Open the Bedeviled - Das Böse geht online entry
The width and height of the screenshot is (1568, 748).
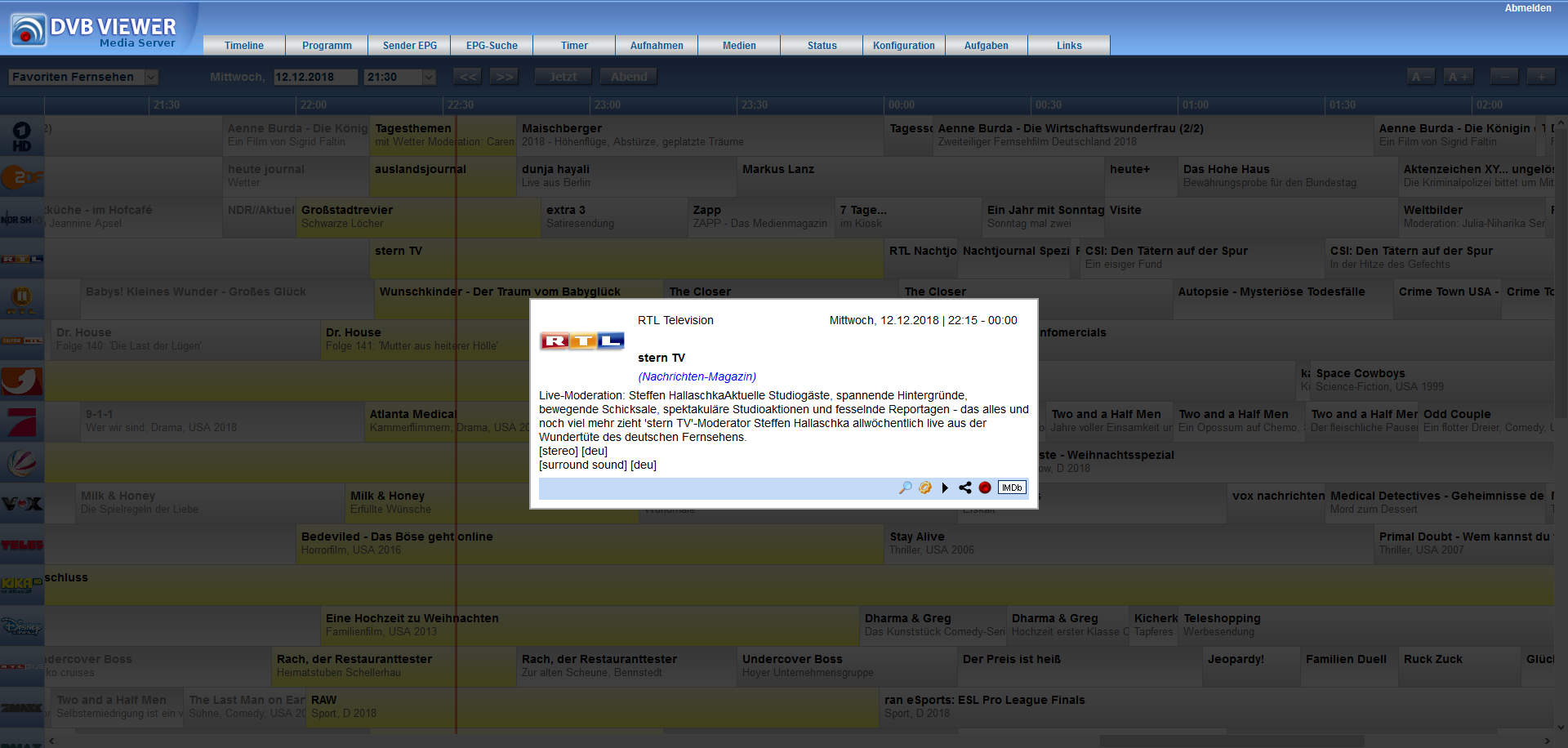[x=590, y=544]
